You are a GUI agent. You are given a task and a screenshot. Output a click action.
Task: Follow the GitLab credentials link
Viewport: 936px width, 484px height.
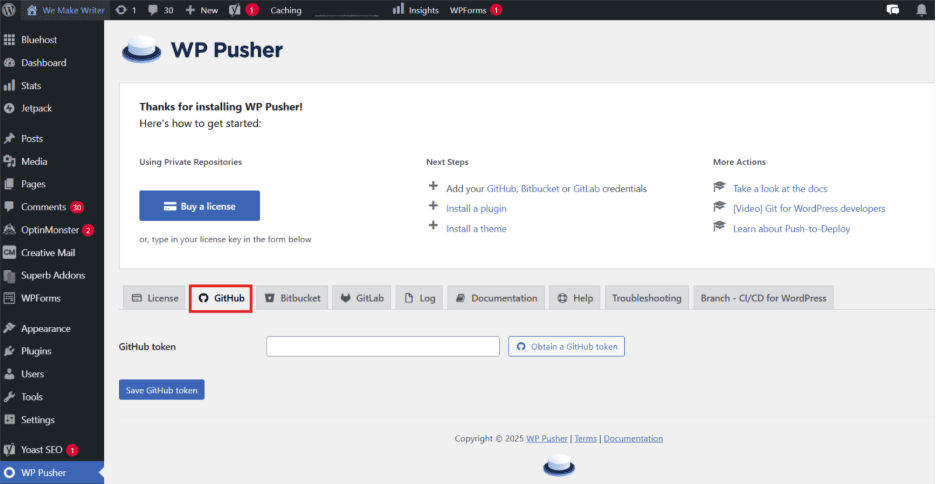pyautogui.click(x=586, y=189)
